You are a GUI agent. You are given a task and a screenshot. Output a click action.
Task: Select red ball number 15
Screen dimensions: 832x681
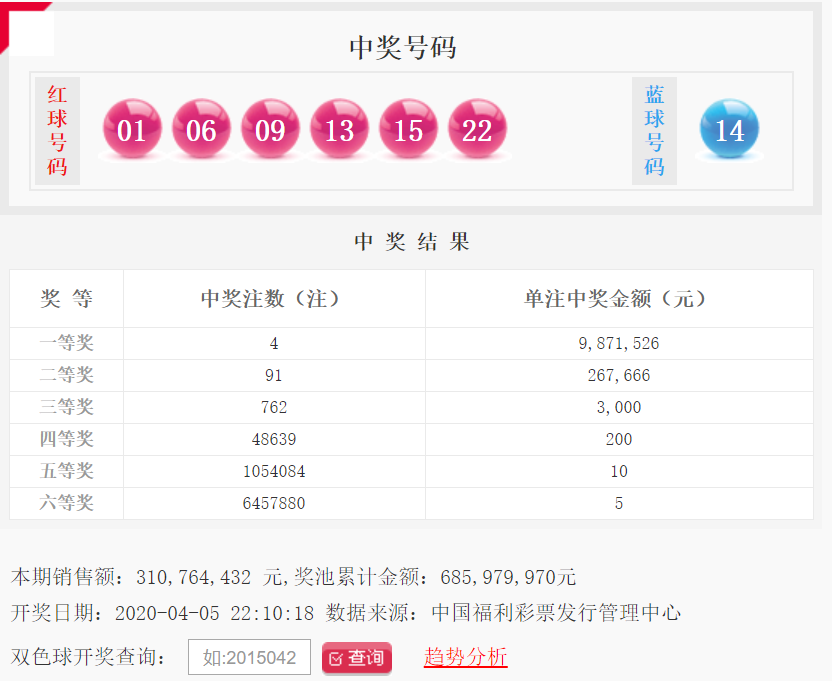[408, 129]
